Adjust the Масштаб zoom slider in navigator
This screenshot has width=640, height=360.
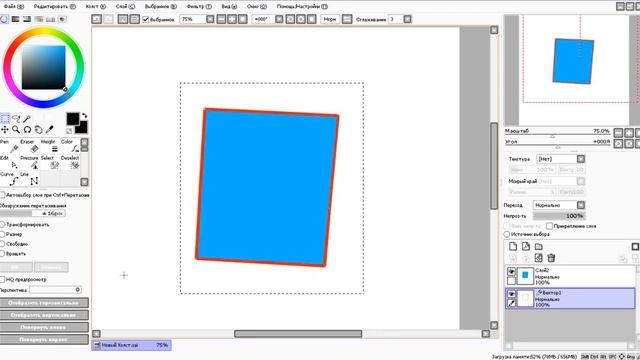(558, 135)
